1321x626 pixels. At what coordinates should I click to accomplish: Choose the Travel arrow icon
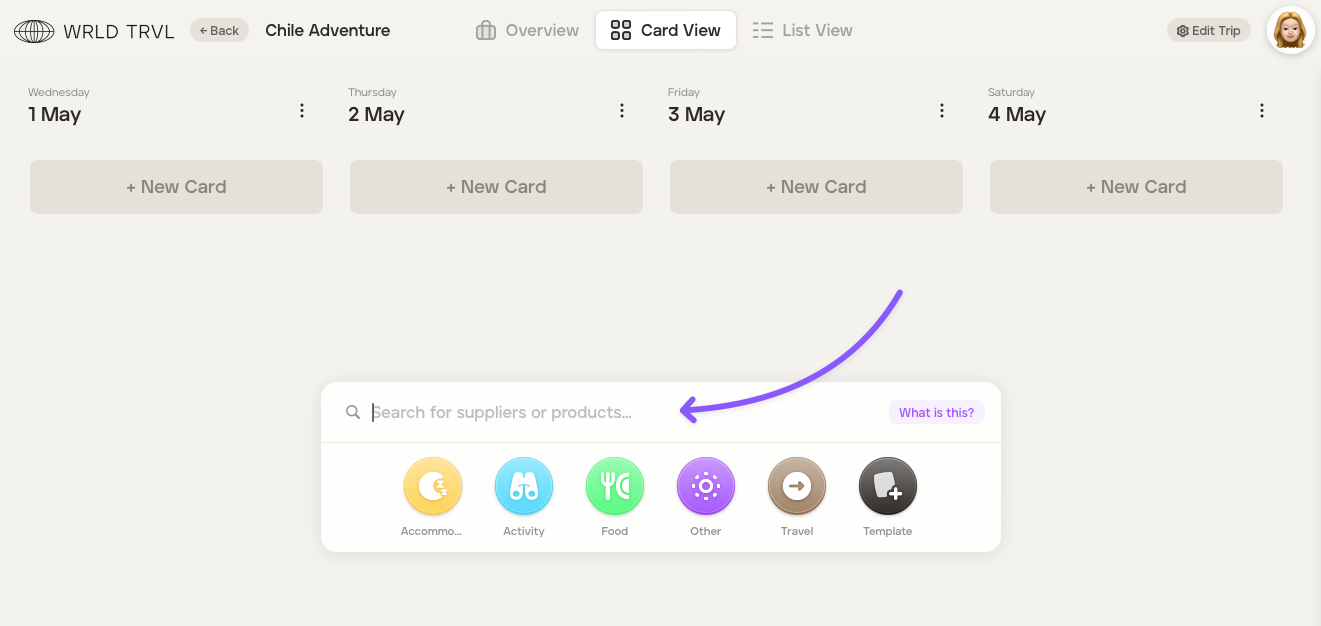pos(796,487)
